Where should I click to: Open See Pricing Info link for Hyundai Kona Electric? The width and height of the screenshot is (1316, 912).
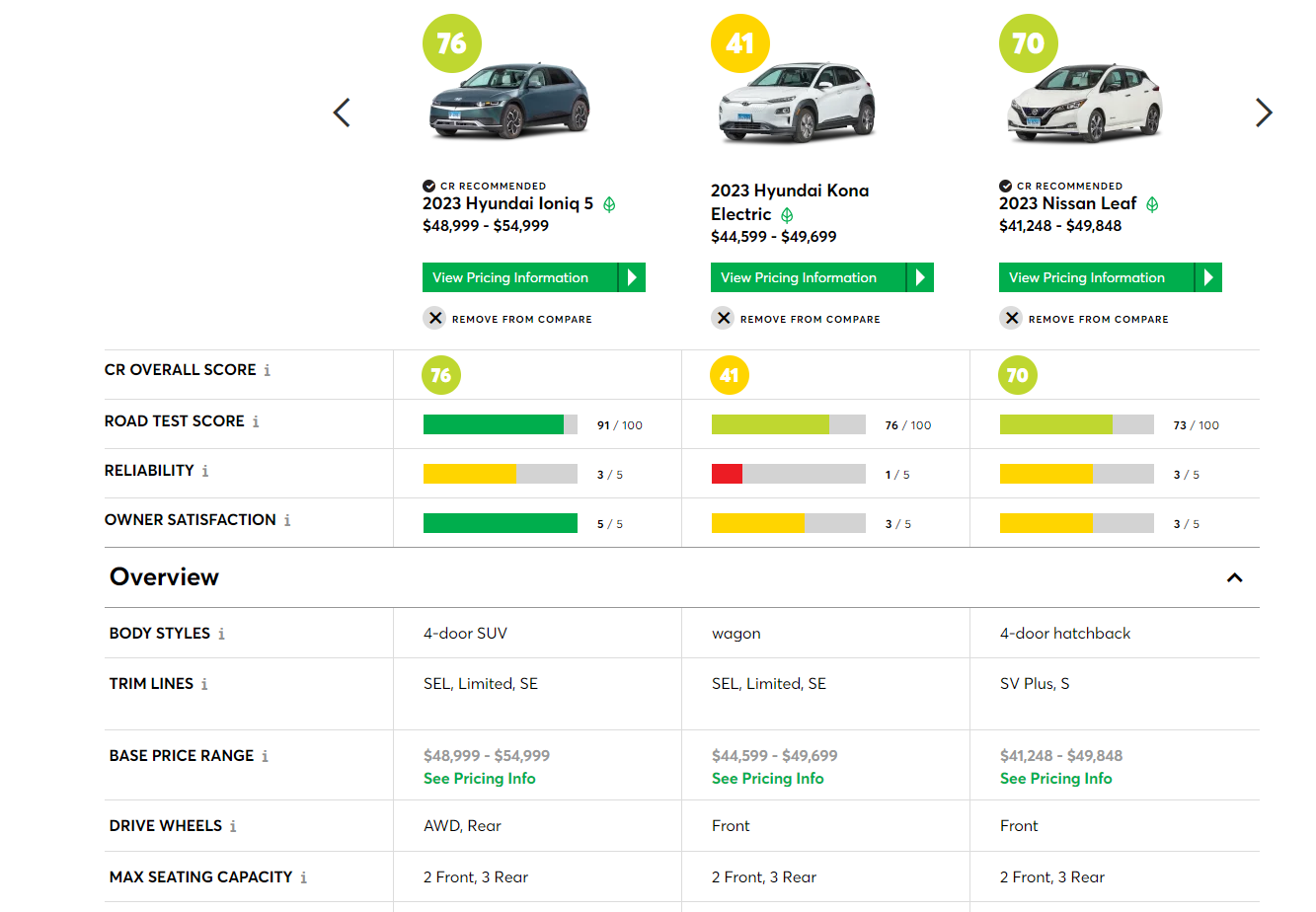click(767, 778)
